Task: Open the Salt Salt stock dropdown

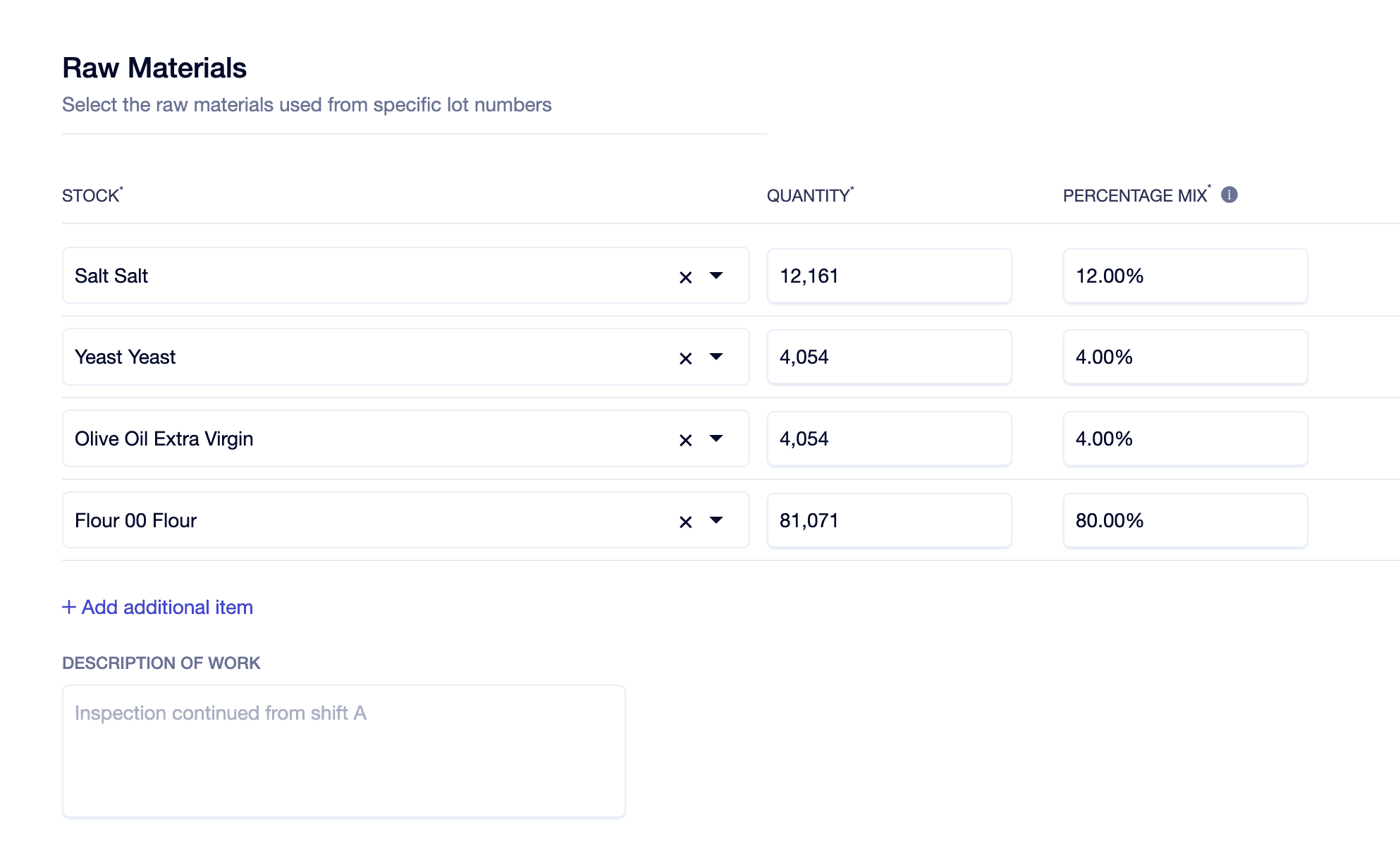Action: [x=716, y=276]
